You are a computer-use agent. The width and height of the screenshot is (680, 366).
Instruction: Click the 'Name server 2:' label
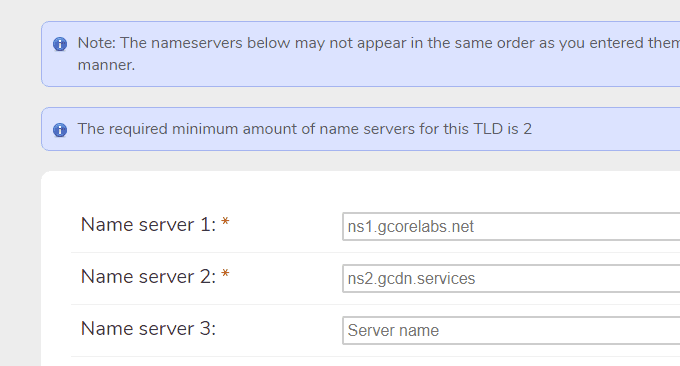click(148, 277)
